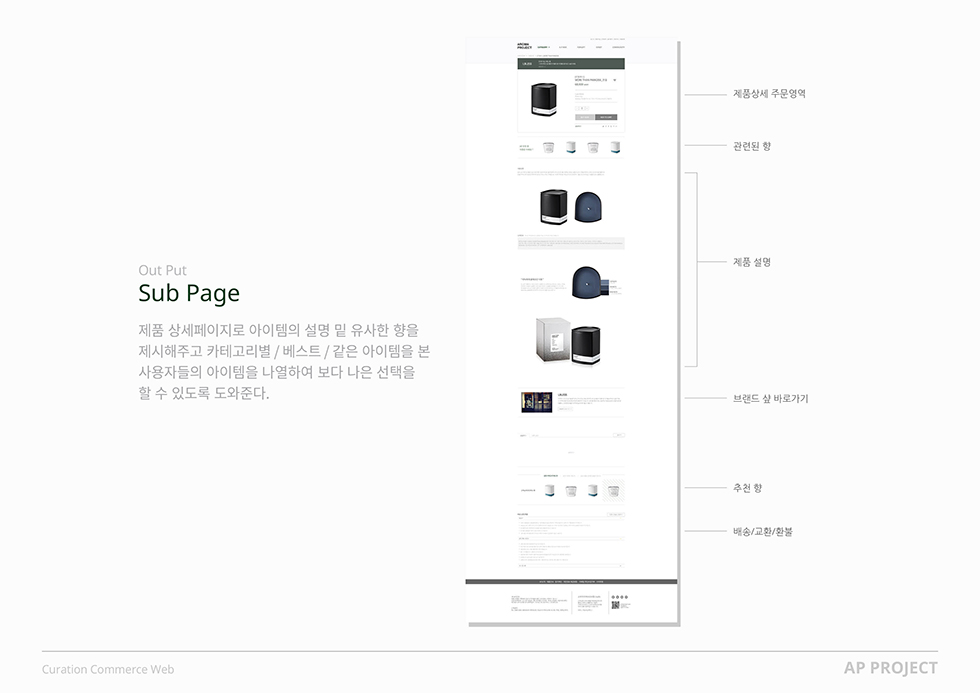Click the quantity stepper in order area
The height and width of the screenshot is (693, 980).
click(582, 108)
